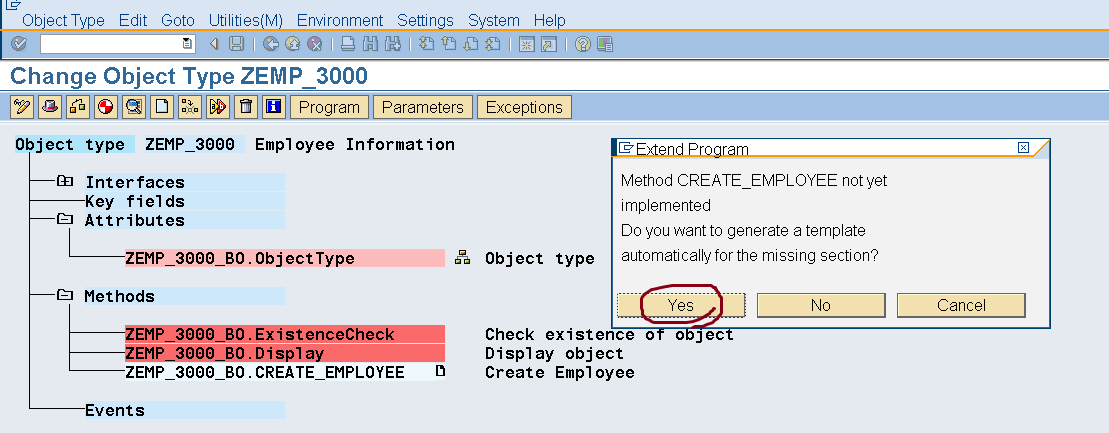Click the Display/Change pencil icon

pyautogui.click(x=22, y=107)
